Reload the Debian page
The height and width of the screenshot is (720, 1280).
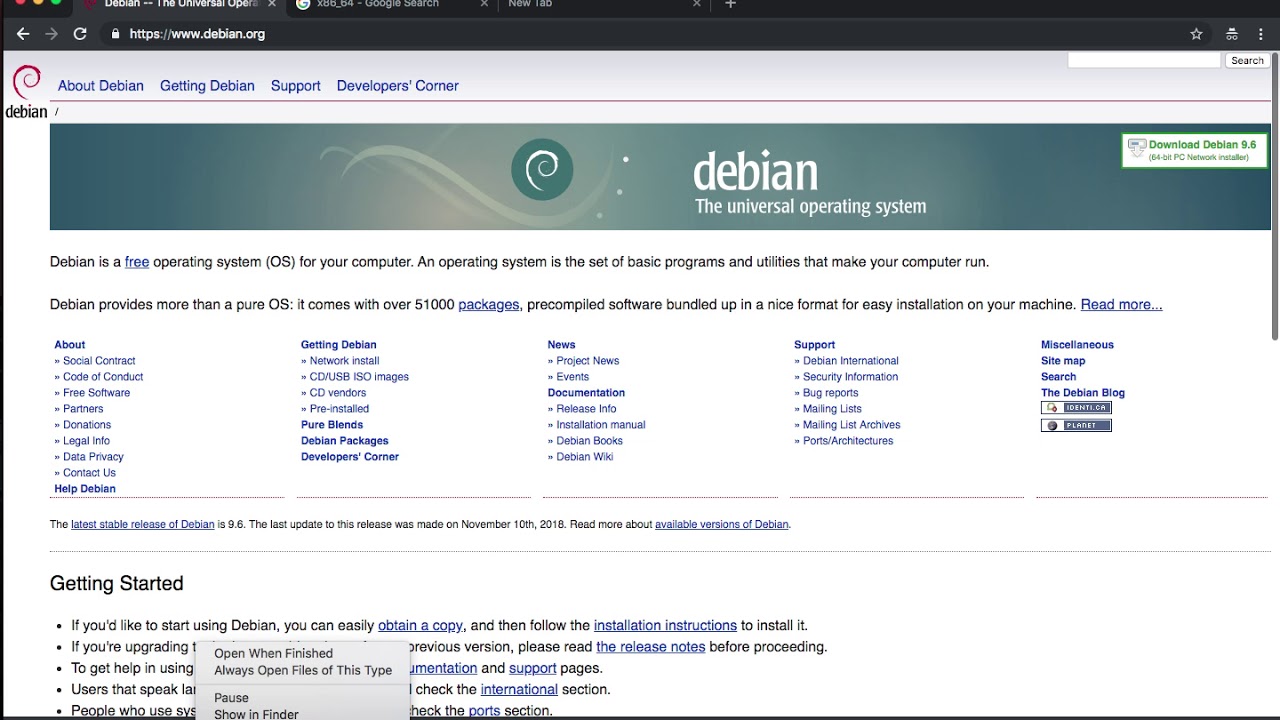point(80,34)
